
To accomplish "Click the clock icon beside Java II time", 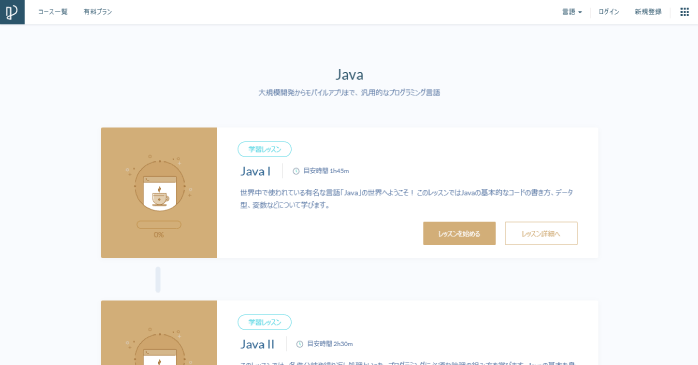I will coord(300,344).
